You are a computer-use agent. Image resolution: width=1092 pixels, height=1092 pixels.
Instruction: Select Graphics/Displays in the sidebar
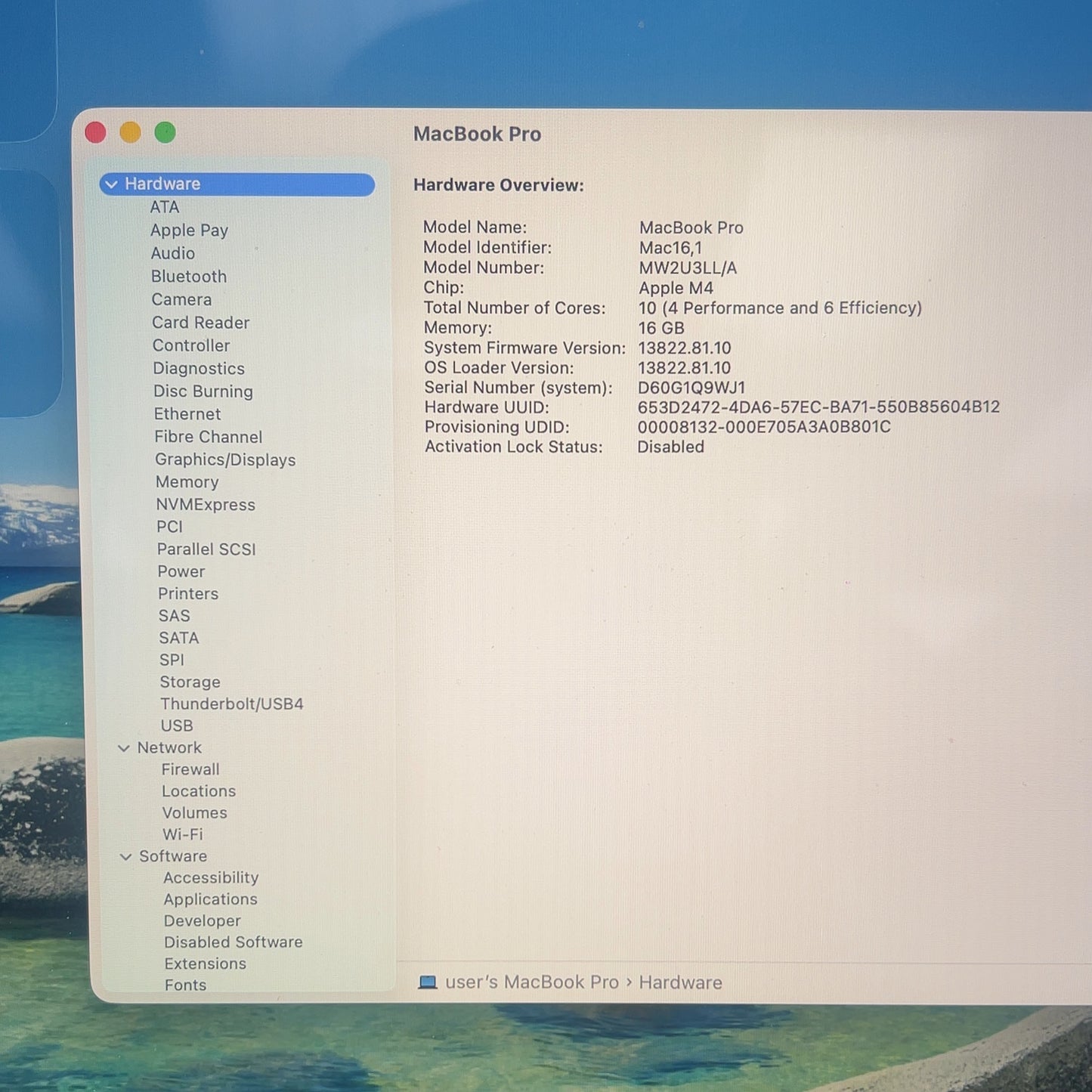(225, 459)
